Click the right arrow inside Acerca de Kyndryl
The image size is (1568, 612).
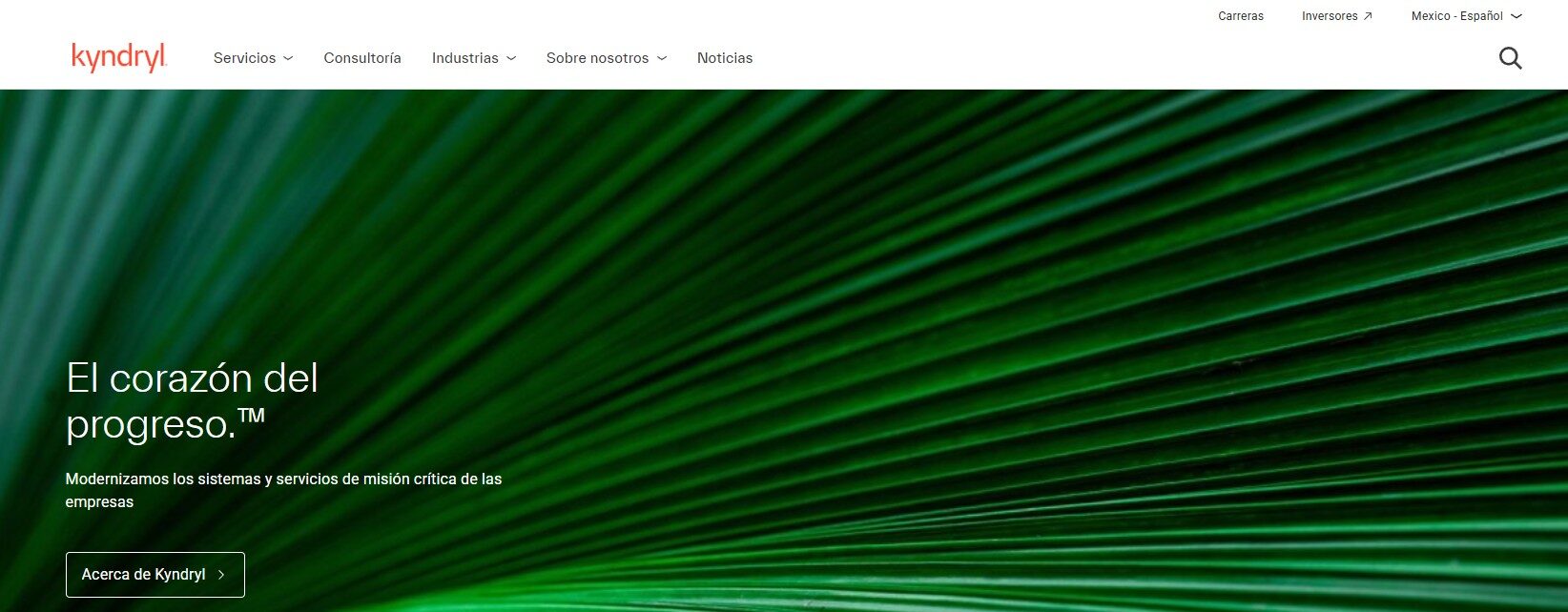221,575
